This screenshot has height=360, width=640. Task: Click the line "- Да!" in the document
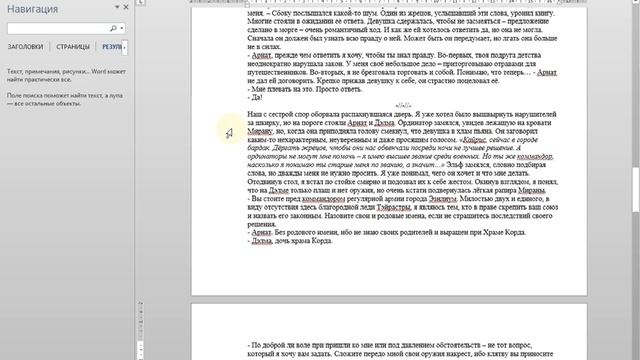tap(255, 98)
